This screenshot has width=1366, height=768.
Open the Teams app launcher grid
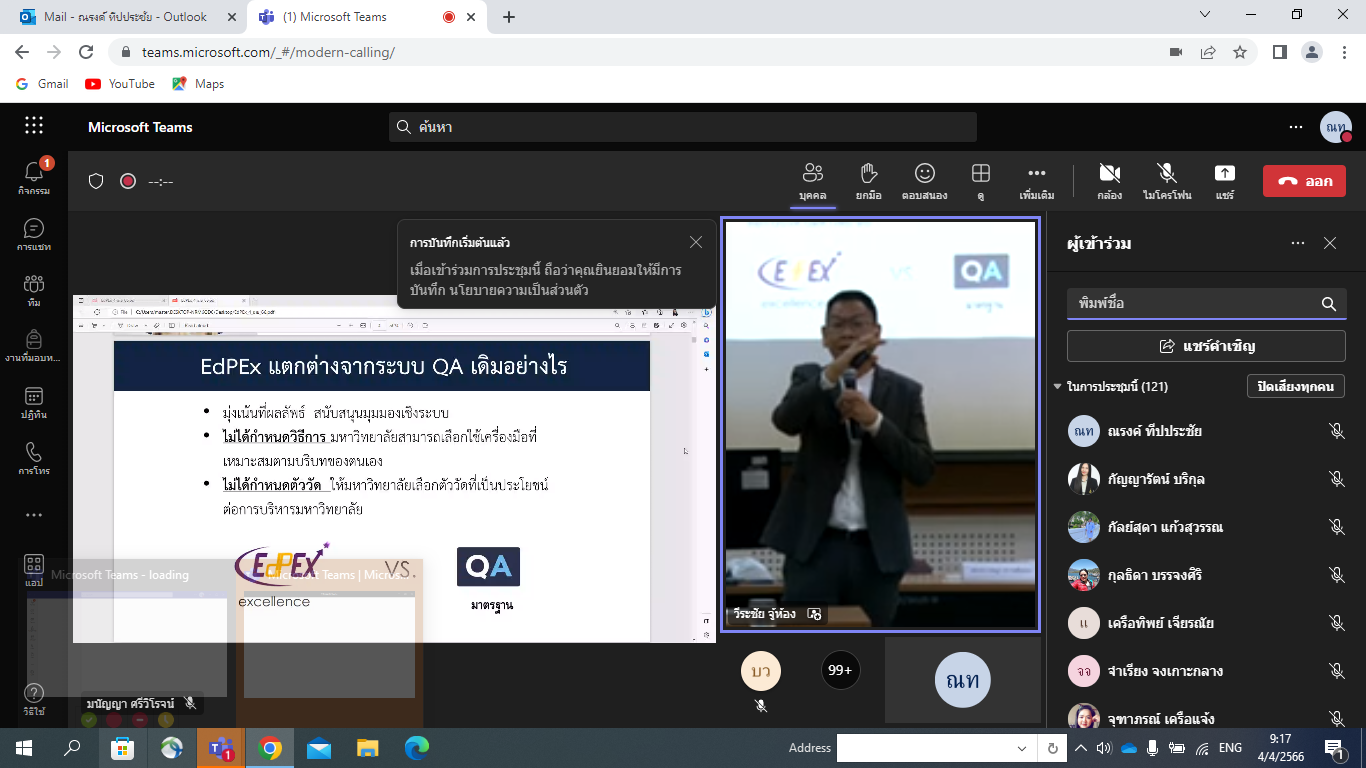pyautogui.click(x=34, y=126)
